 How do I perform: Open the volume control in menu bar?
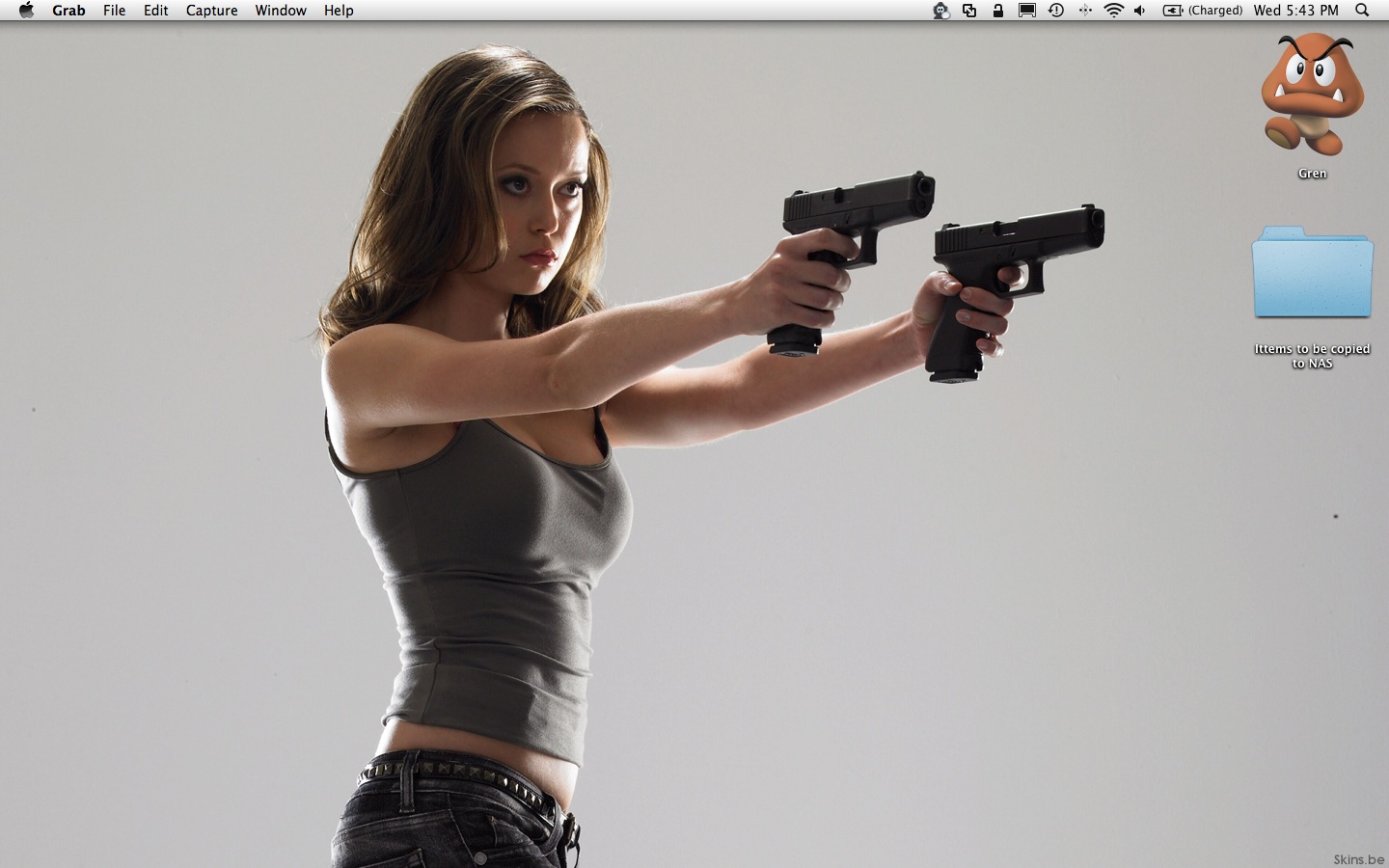click(1140, 11)
